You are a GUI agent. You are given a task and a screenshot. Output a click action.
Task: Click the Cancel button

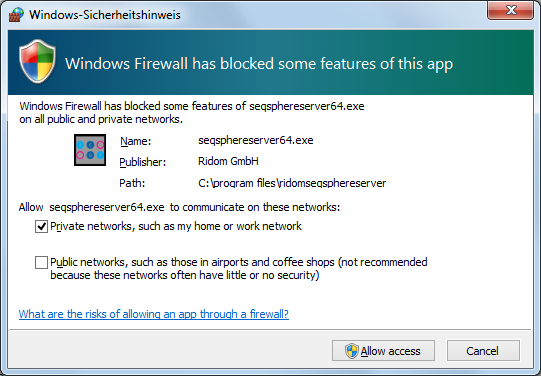[483, 350]
